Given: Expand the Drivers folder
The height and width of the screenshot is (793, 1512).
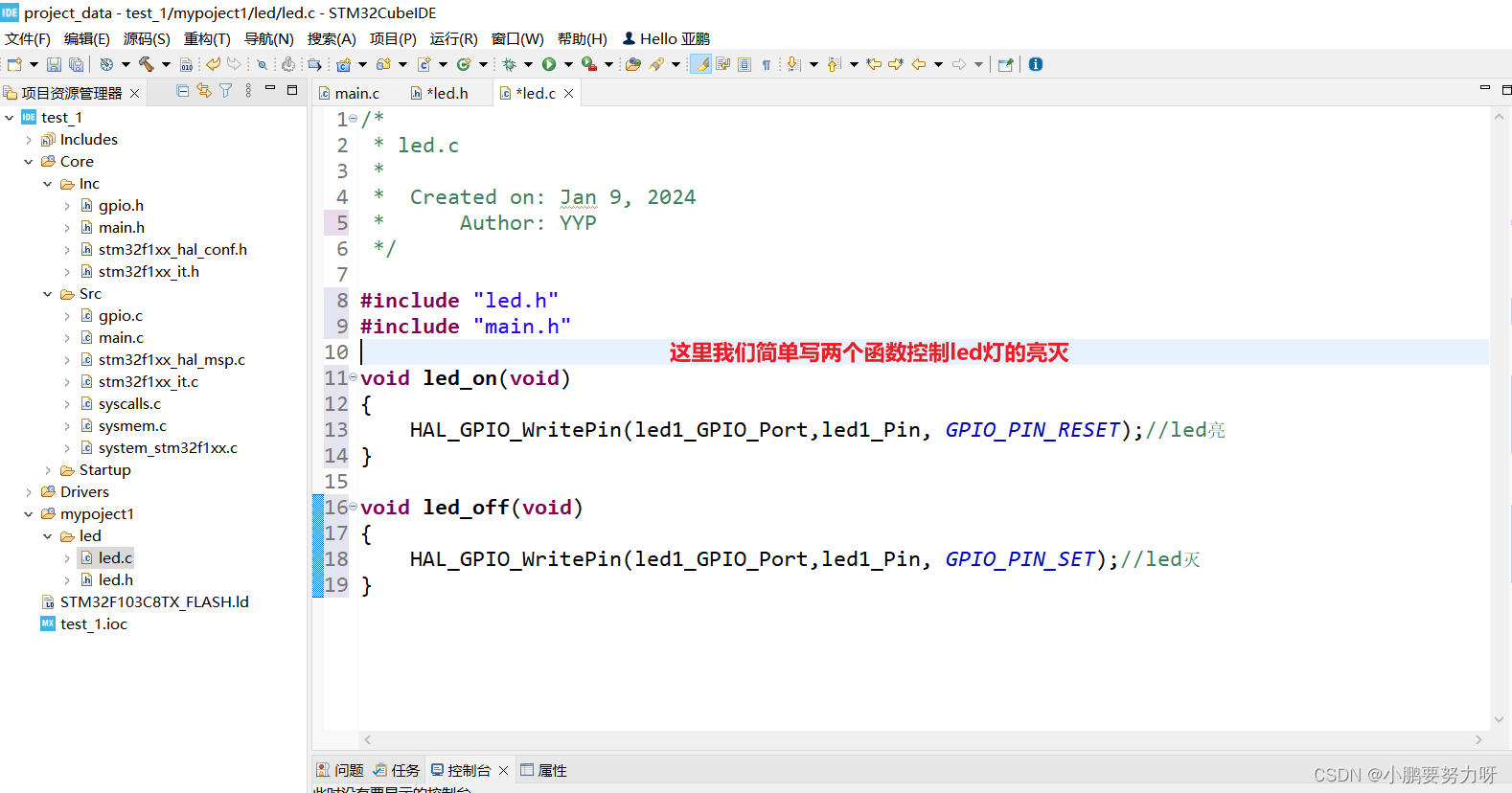Looking at the screenshot, I should pyautogui.click(x=29, y=492).
